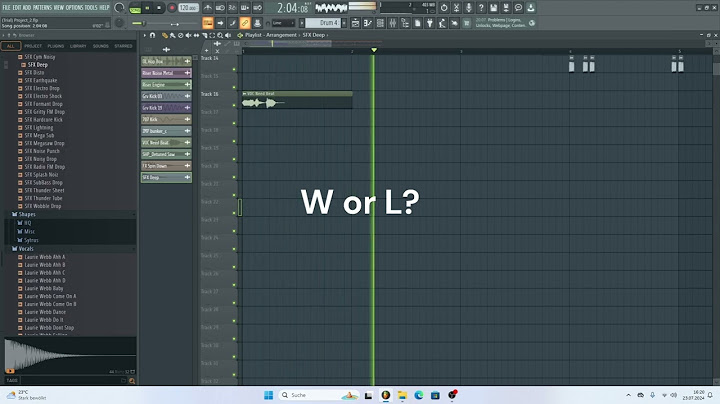Click the stop transport button

[159, 8]
